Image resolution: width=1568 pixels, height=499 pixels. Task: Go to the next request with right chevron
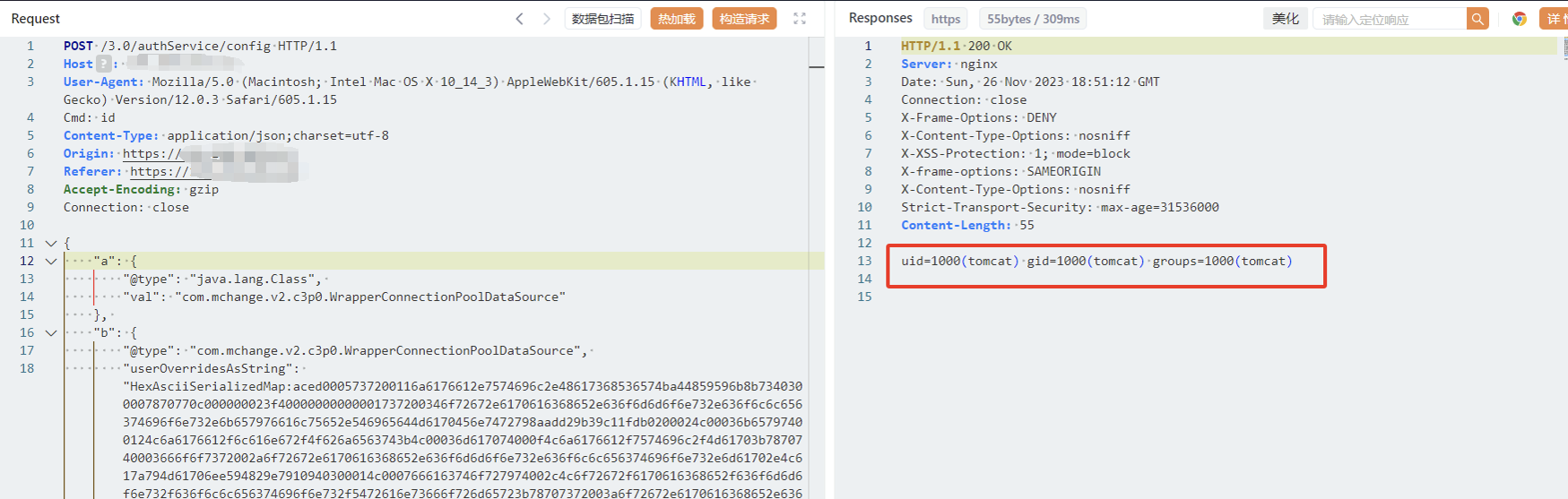click(x=547, y=19)
